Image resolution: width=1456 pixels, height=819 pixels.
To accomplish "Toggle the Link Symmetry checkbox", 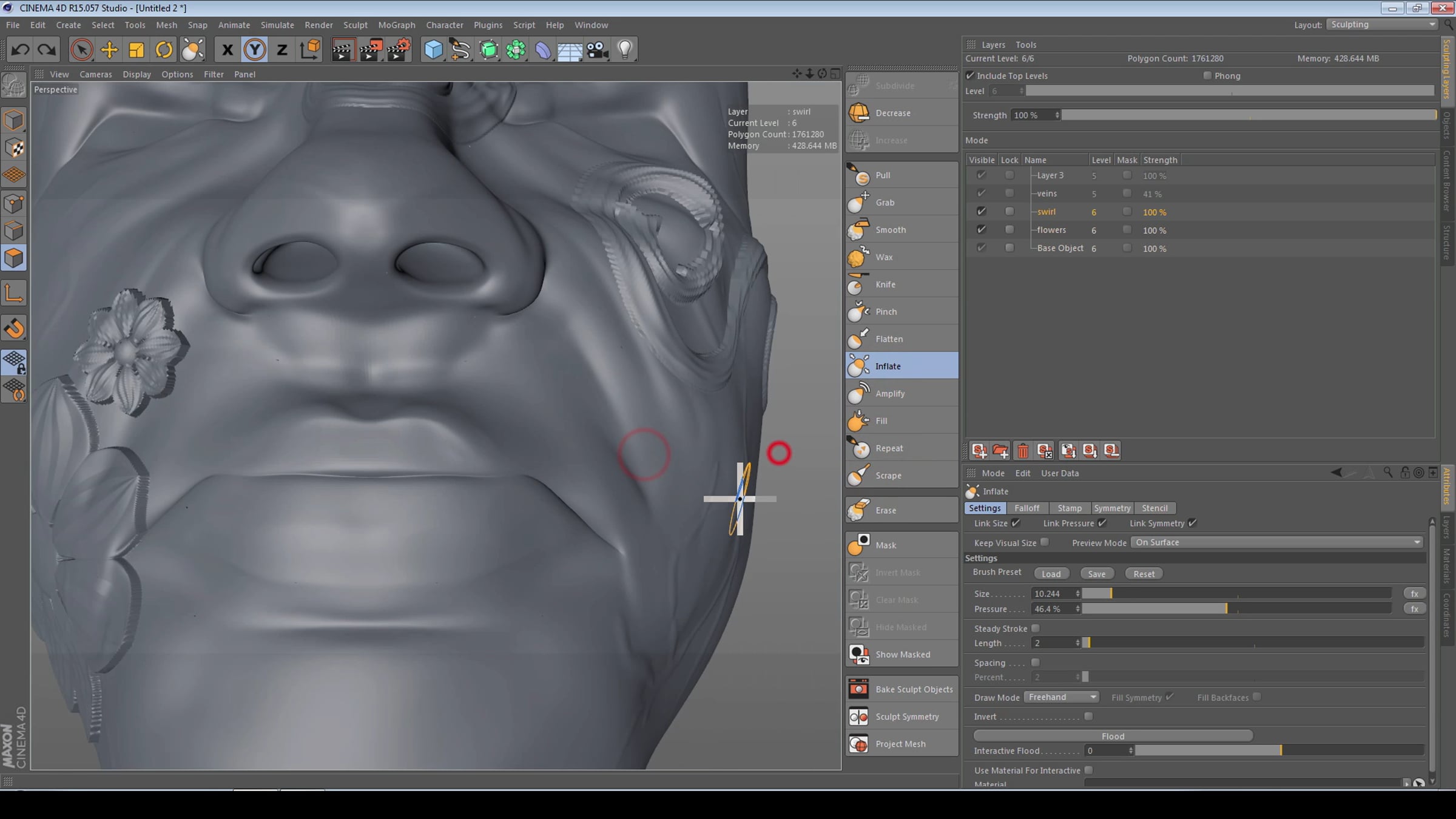I will coord(1193,524).
